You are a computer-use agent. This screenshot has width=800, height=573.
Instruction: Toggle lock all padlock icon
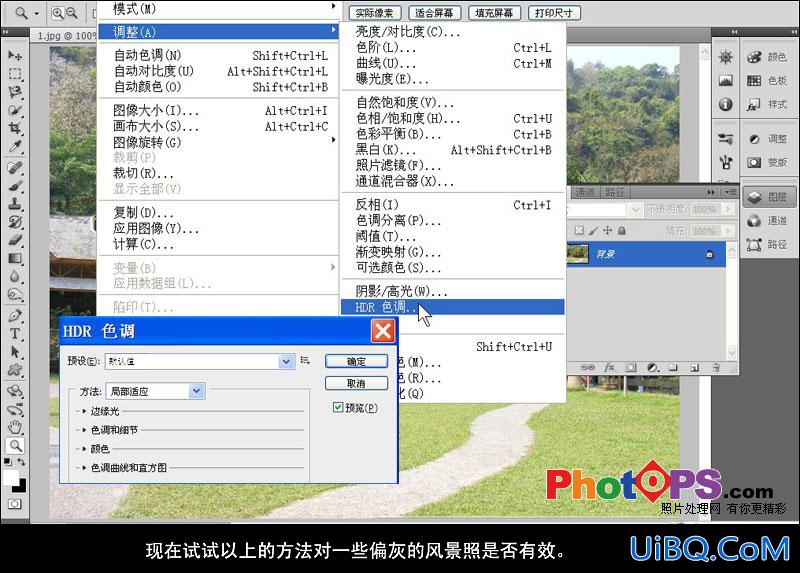point(621,231)
